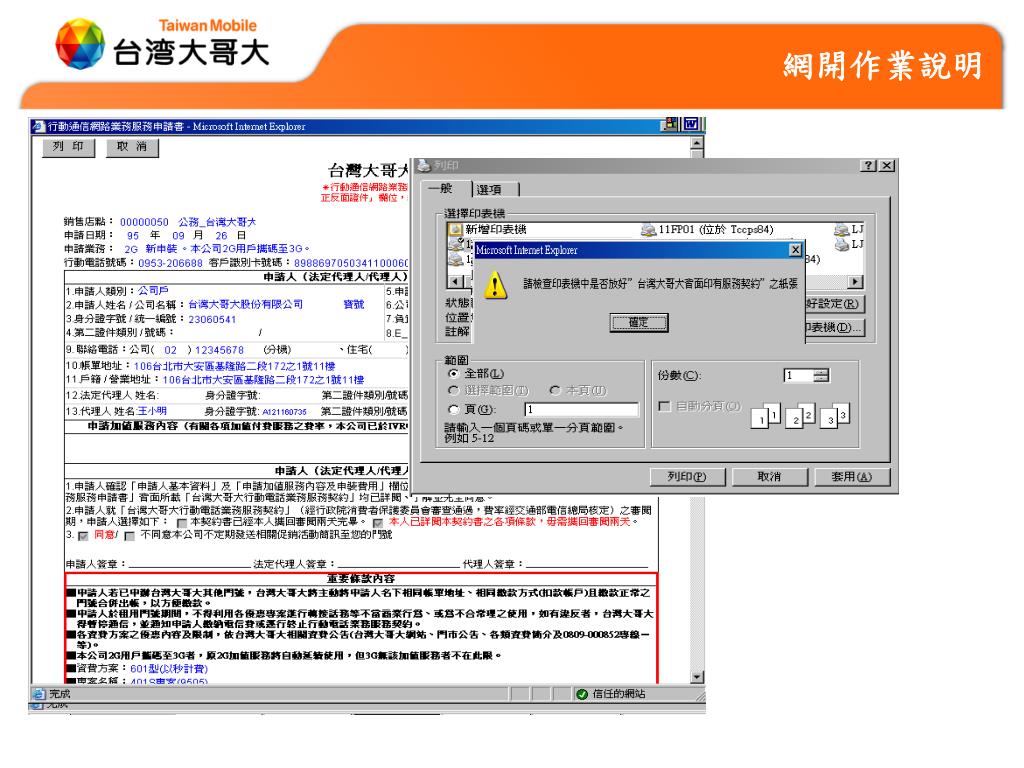Viewport: 1024px width, 768px height.
Task: Click printer list scroll left arrow
Action: tap(455, 282)
